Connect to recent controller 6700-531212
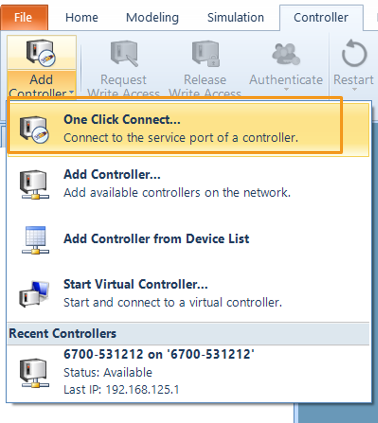This screenshot has width=378, height=423. click(x=188, y=372)
